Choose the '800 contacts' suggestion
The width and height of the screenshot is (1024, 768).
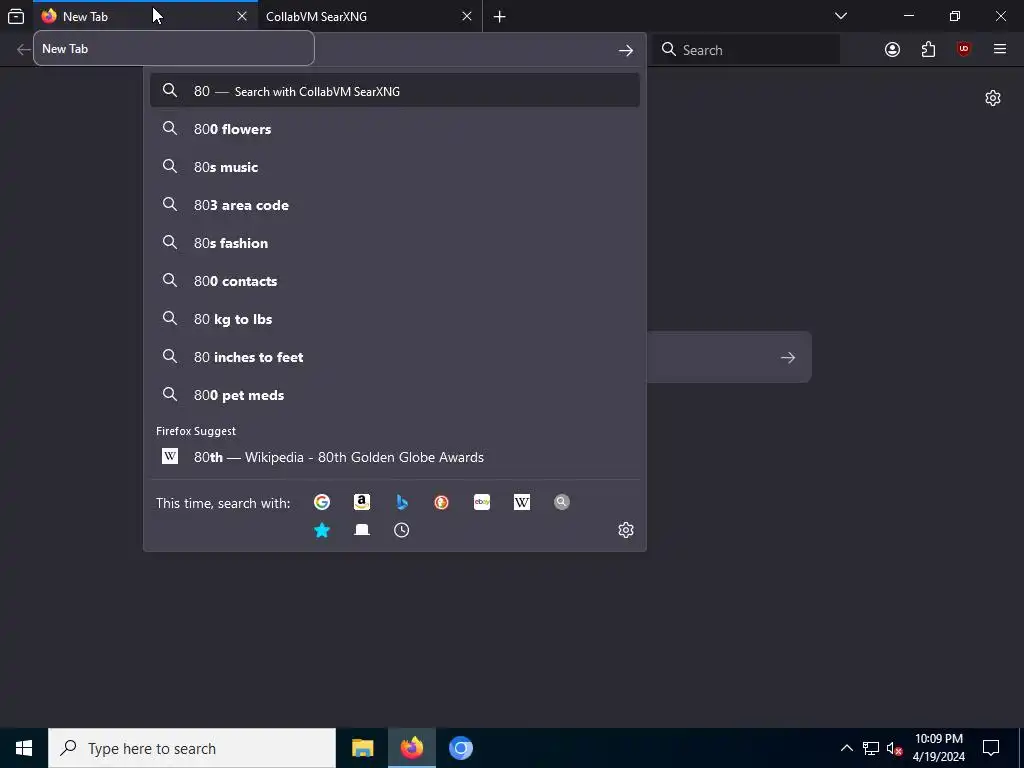pos(394,281)
